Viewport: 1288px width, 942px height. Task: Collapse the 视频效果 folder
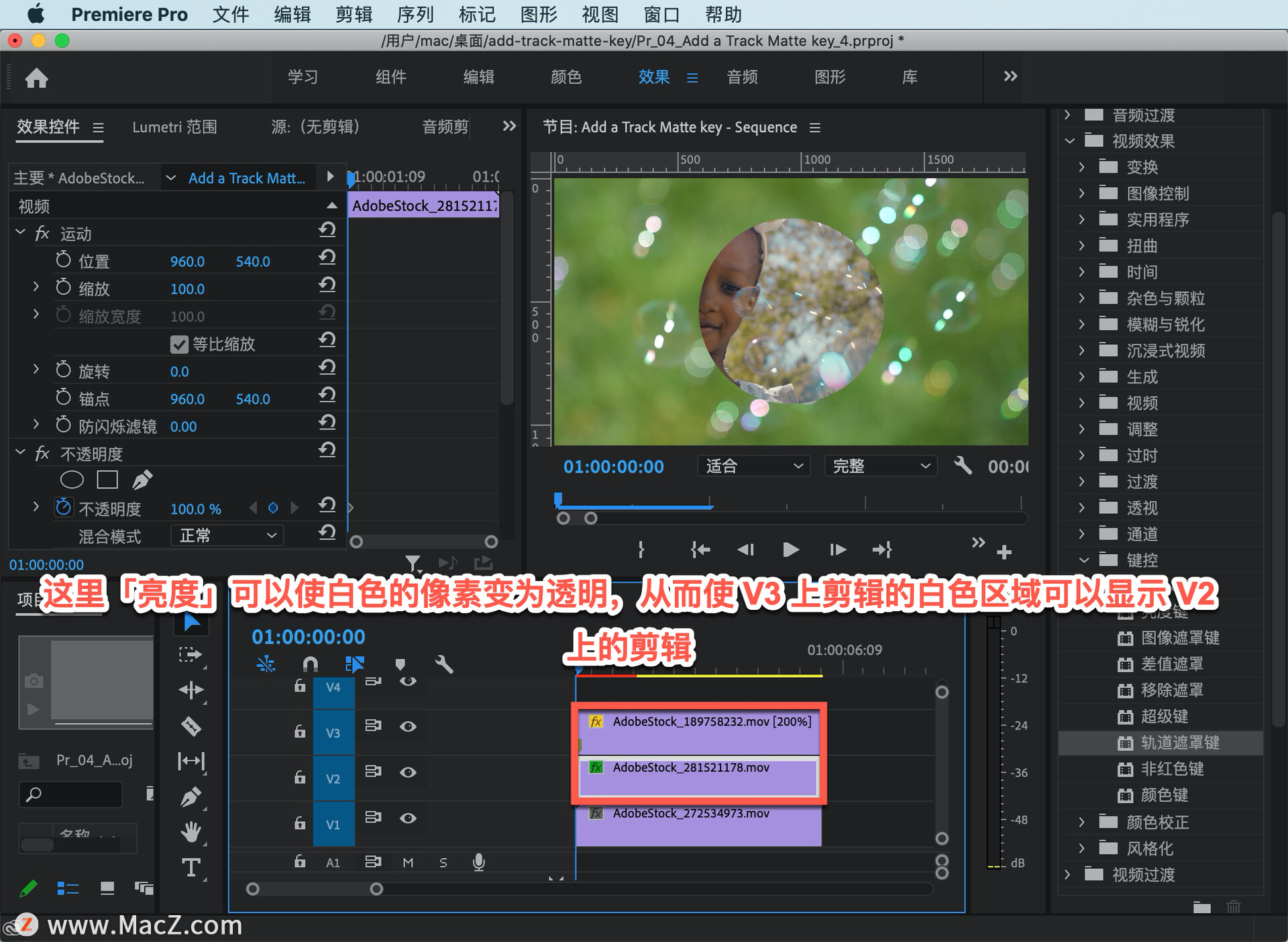(1070, 141)
